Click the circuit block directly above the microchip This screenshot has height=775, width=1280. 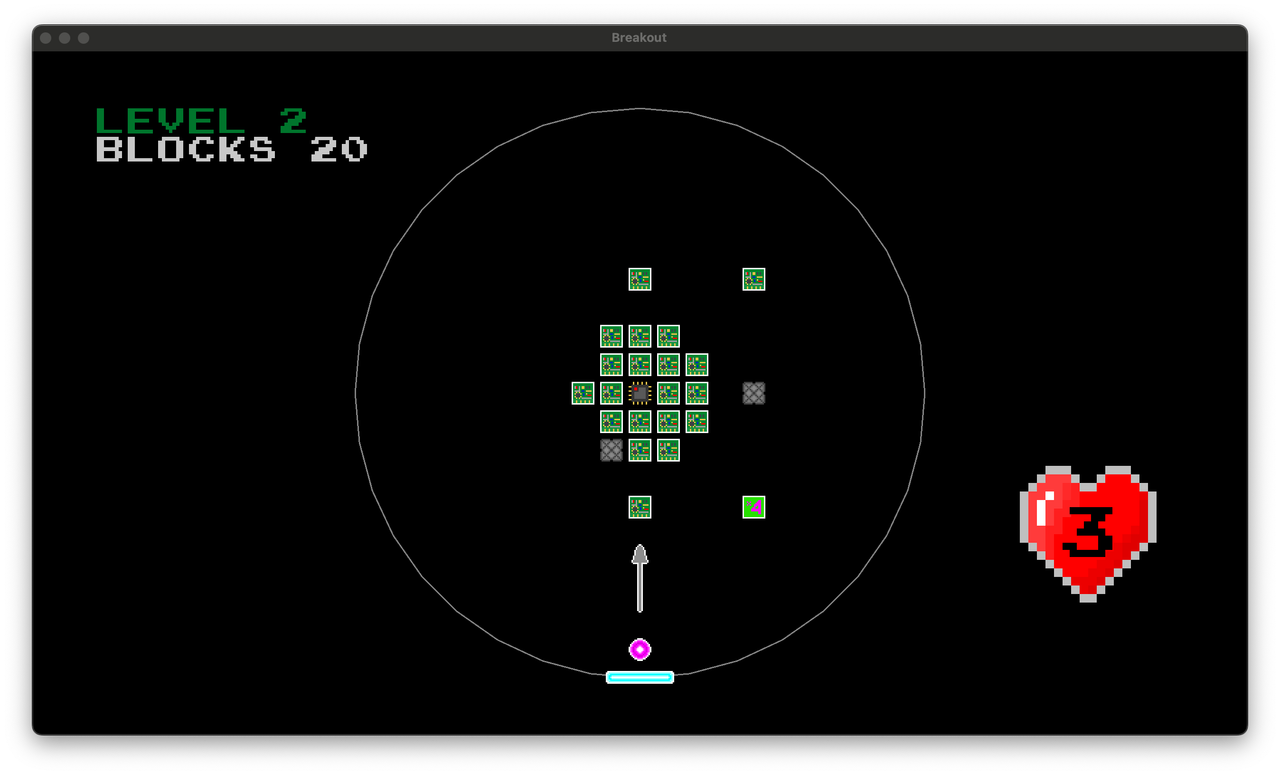click(x=640, y=364)
